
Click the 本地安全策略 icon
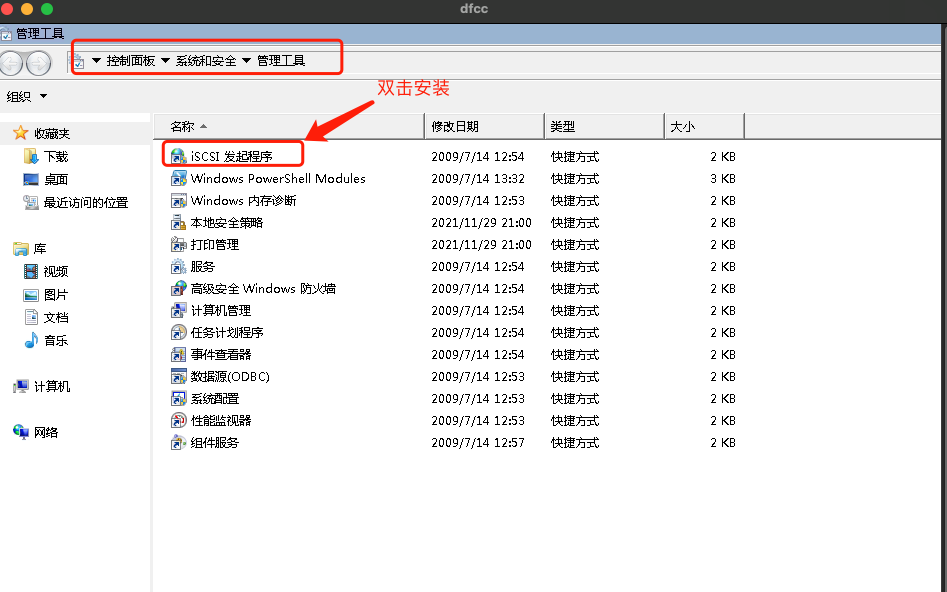pyautogui.click(x=178, y=222)
